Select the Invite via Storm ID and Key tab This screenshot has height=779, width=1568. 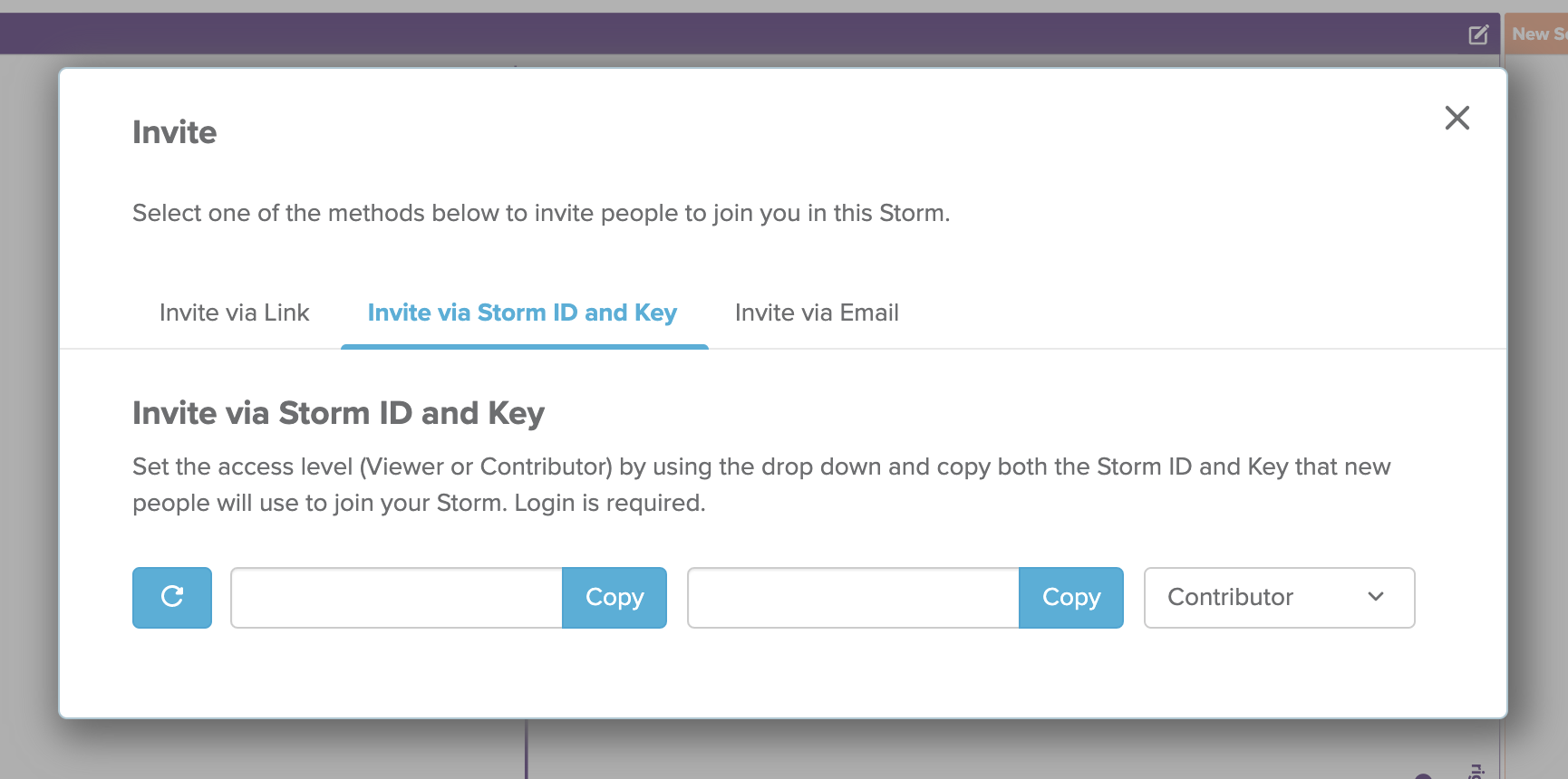tap(523, 313)
